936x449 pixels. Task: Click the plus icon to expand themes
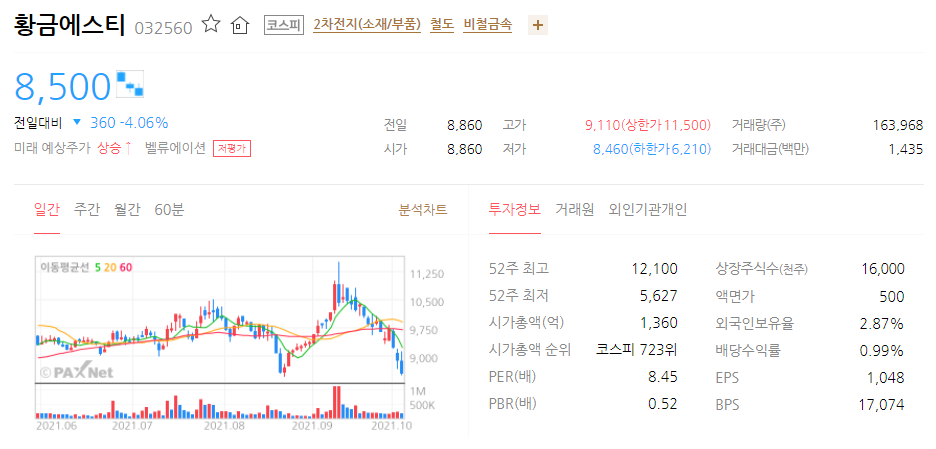pyautogui.click(x=538, y=25)
